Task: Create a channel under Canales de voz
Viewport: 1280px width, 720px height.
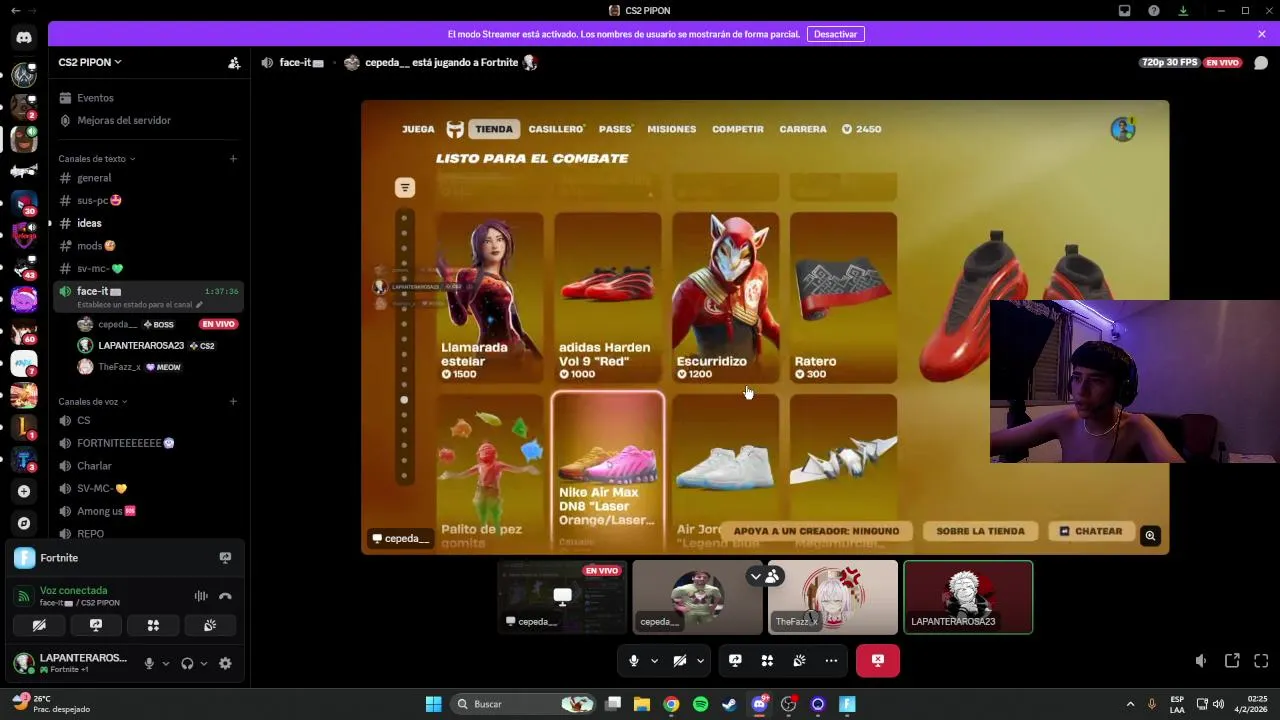Action: 233,401
